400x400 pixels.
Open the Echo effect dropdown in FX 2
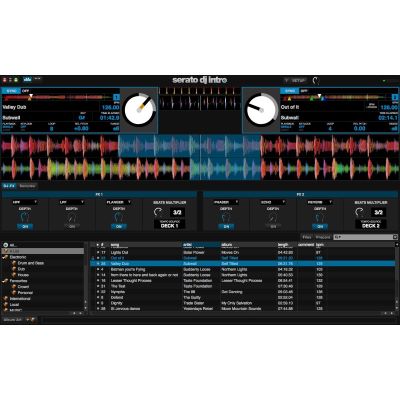tap(272, 202)
